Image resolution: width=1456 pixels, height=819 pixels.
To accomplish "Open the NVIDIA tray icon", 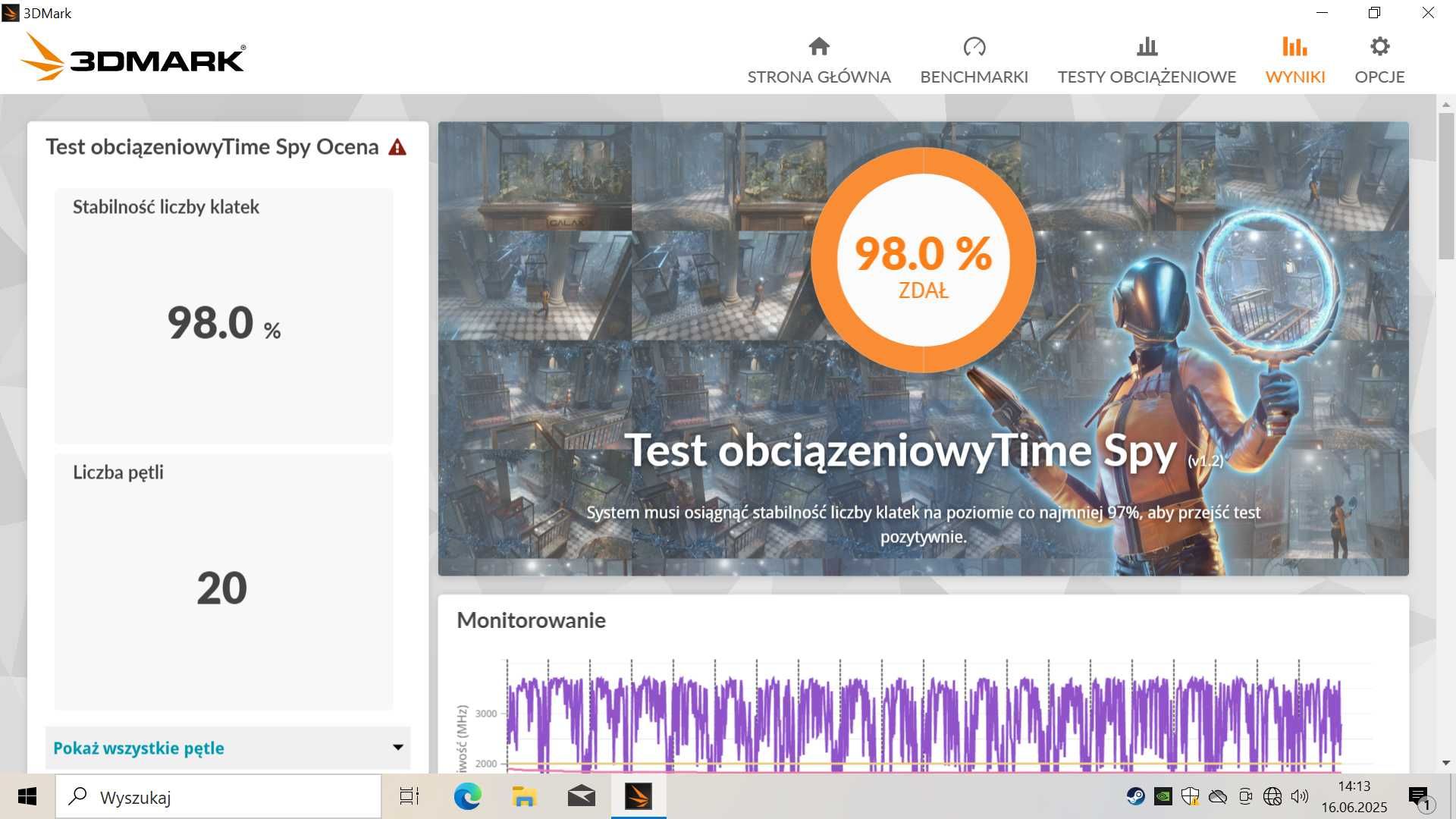I will 1163,796.
